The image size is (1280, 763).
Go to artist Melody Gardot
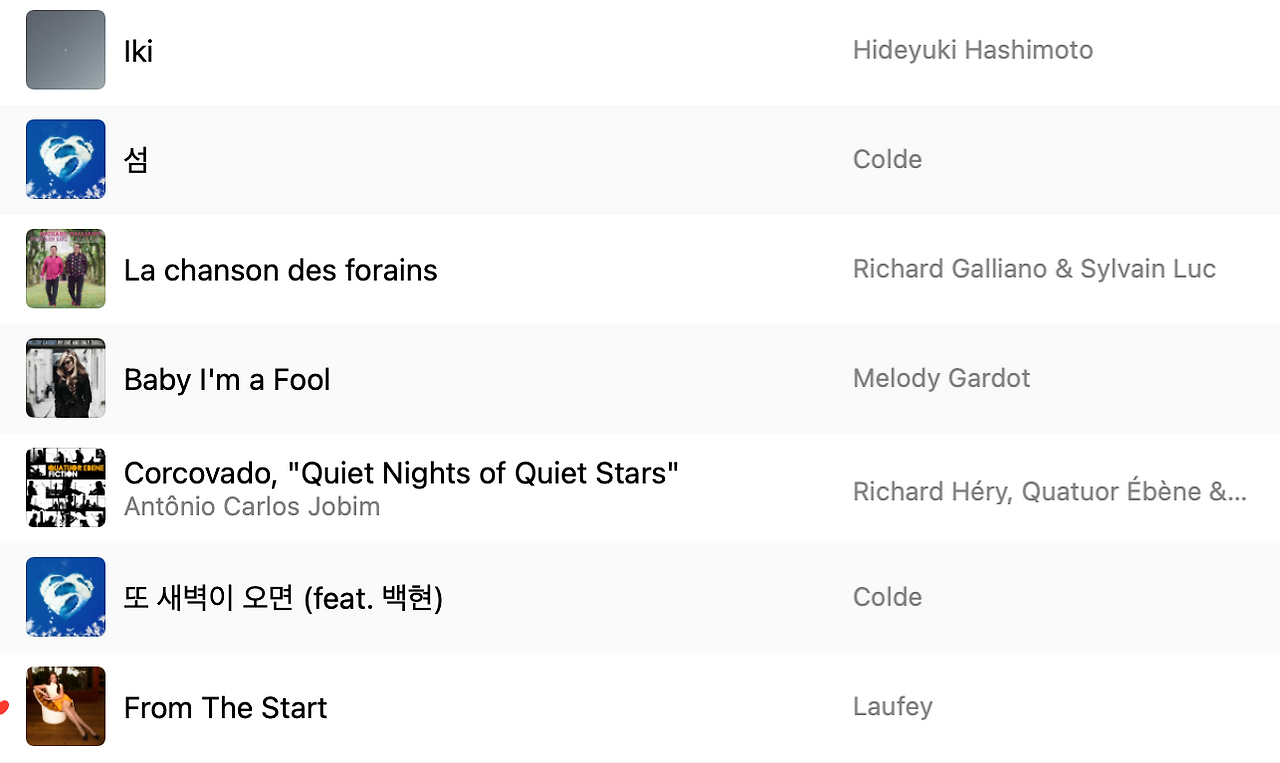(x=941, y=378)
